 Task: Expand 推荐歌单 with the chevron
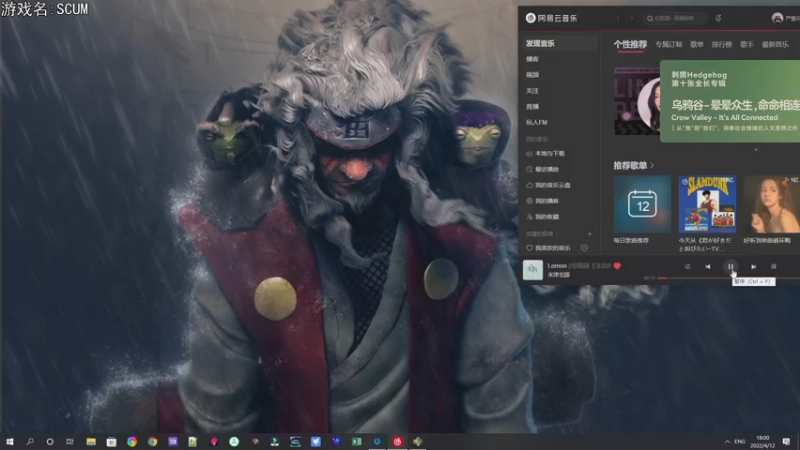pos(652,165)
